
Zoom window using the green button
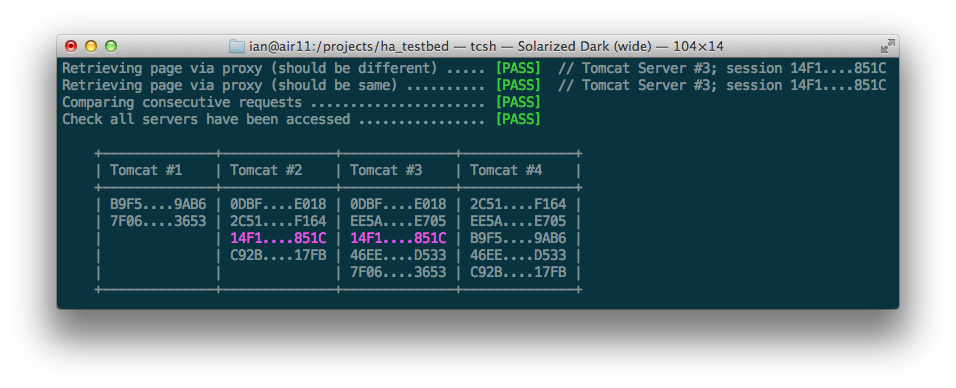[x=110, y=46]
